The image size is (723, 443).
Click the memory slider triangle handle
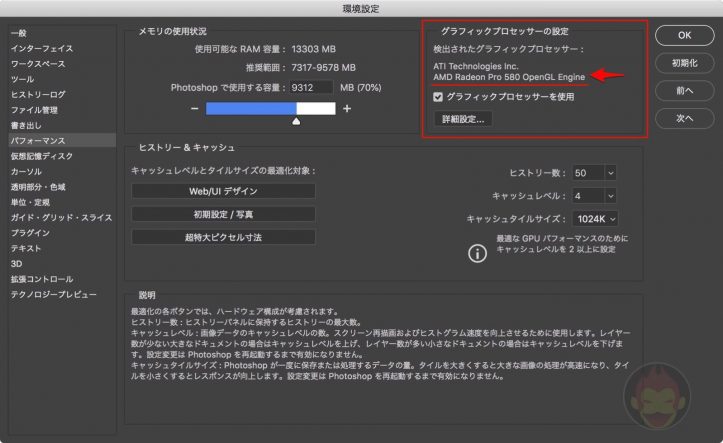tap(296, 121)
